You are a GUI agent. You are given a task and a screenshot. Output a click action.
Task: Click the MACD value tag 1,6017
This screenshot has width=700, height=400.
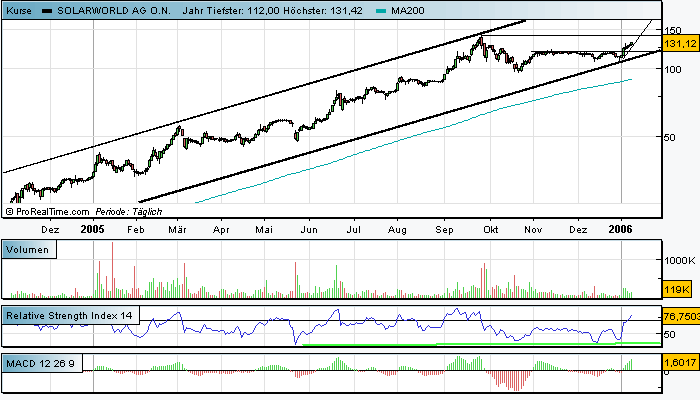(x=680, y=362)
